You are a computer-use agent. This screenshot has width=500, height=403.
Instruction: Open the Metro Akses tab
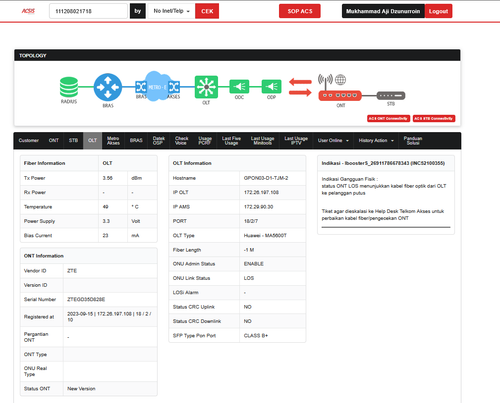pos(113,141)
